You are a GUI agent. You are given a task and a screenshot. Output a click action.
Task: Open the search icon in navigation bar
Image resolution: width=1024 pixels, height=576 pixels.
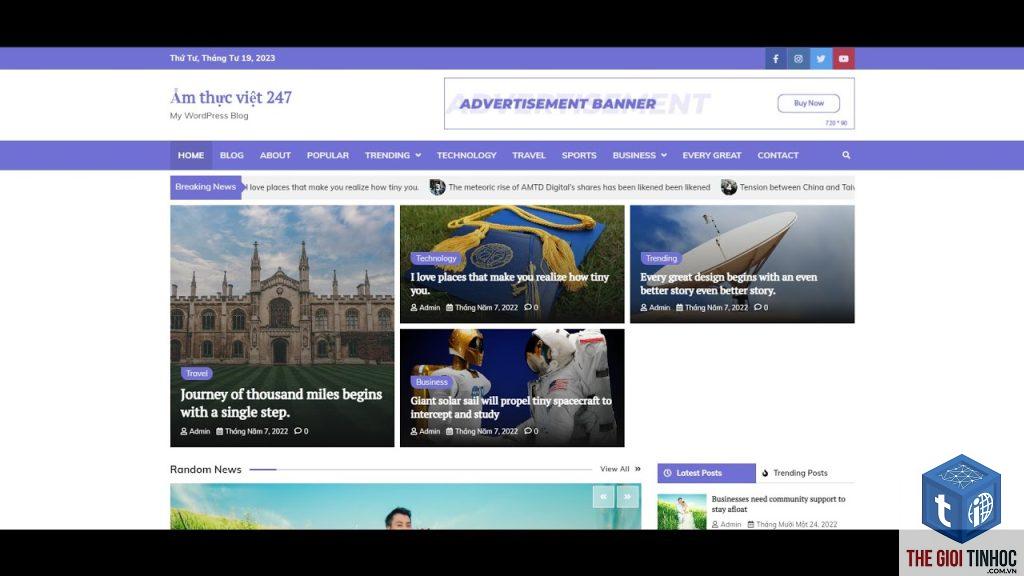point(846,155)
